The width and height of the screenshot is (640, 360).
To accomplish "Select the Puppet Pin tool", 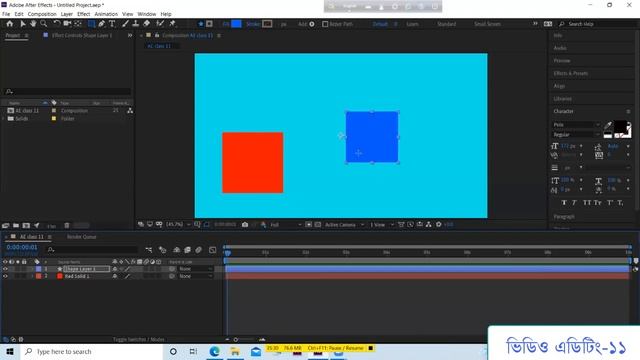I will click(172, 24).
